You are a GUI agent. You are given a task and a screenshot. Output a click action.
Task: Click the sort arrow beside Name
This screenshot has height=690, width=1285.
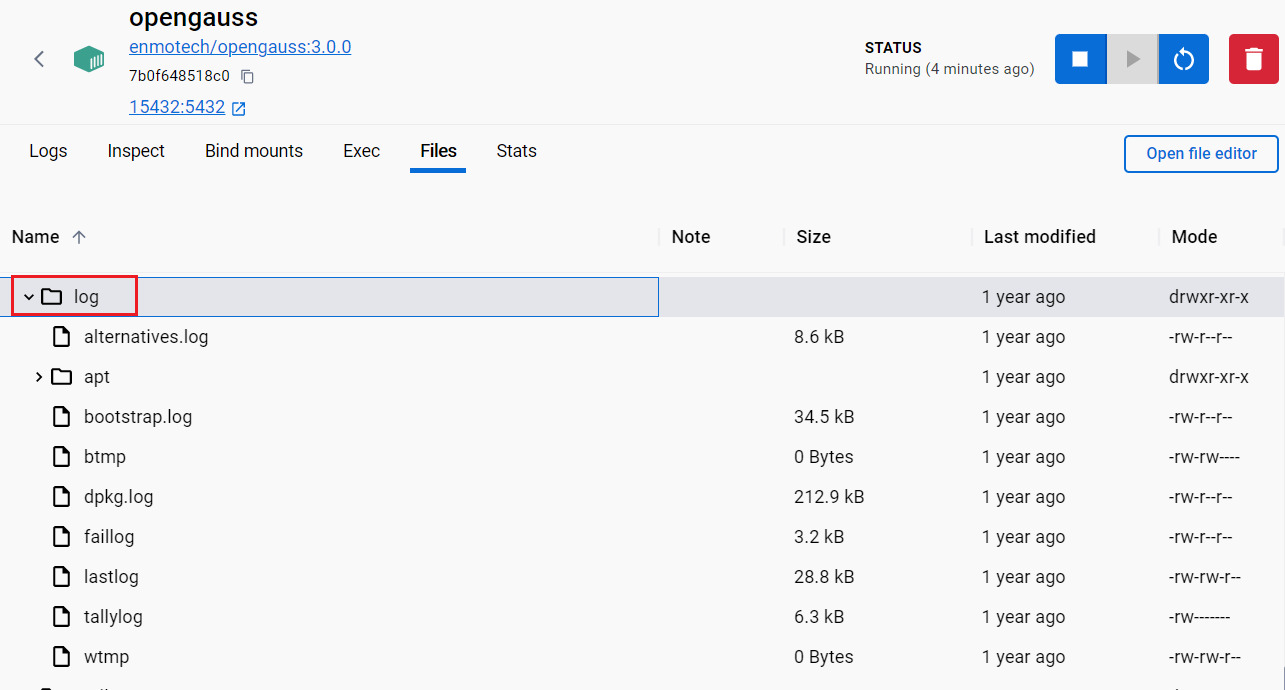point(79,237)
